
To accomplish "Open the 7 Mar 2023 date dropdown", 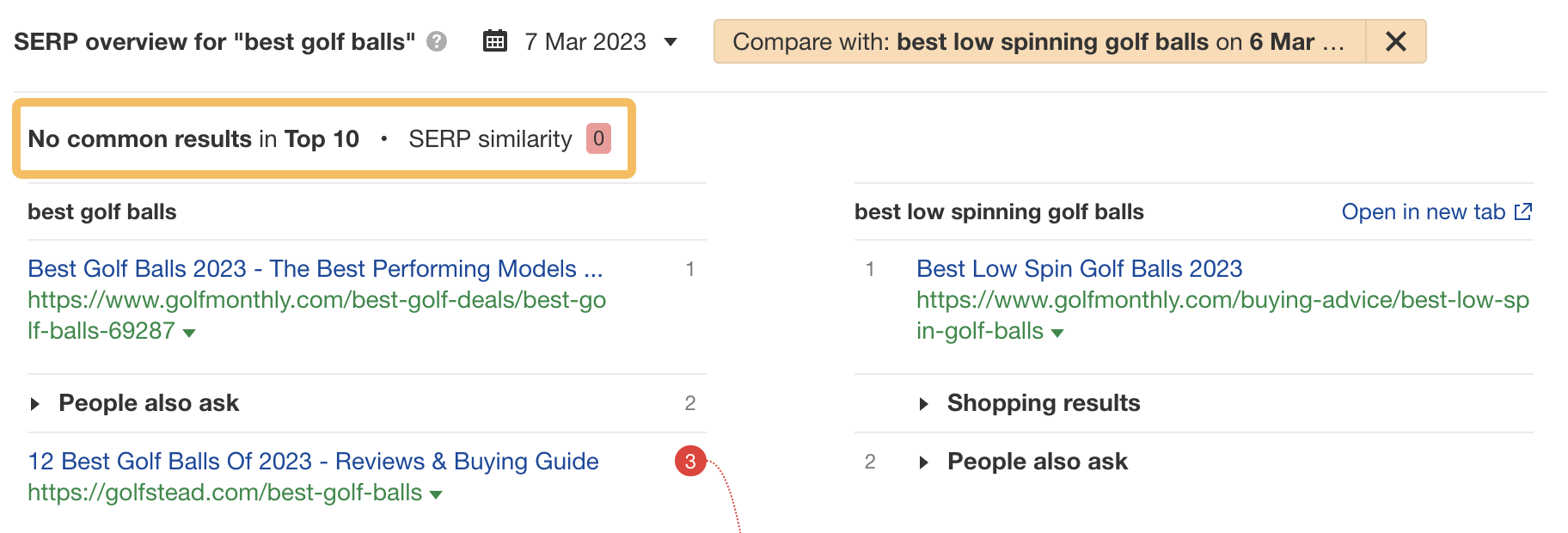I will pyautogui.click(x=600, y=41).
